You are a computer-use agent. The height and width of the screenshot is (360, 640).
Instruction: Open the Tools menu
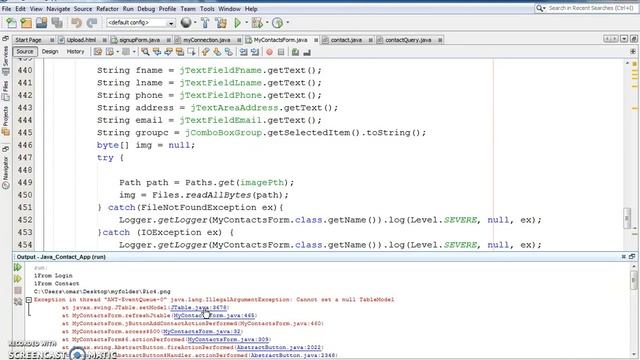pos(207,9)
